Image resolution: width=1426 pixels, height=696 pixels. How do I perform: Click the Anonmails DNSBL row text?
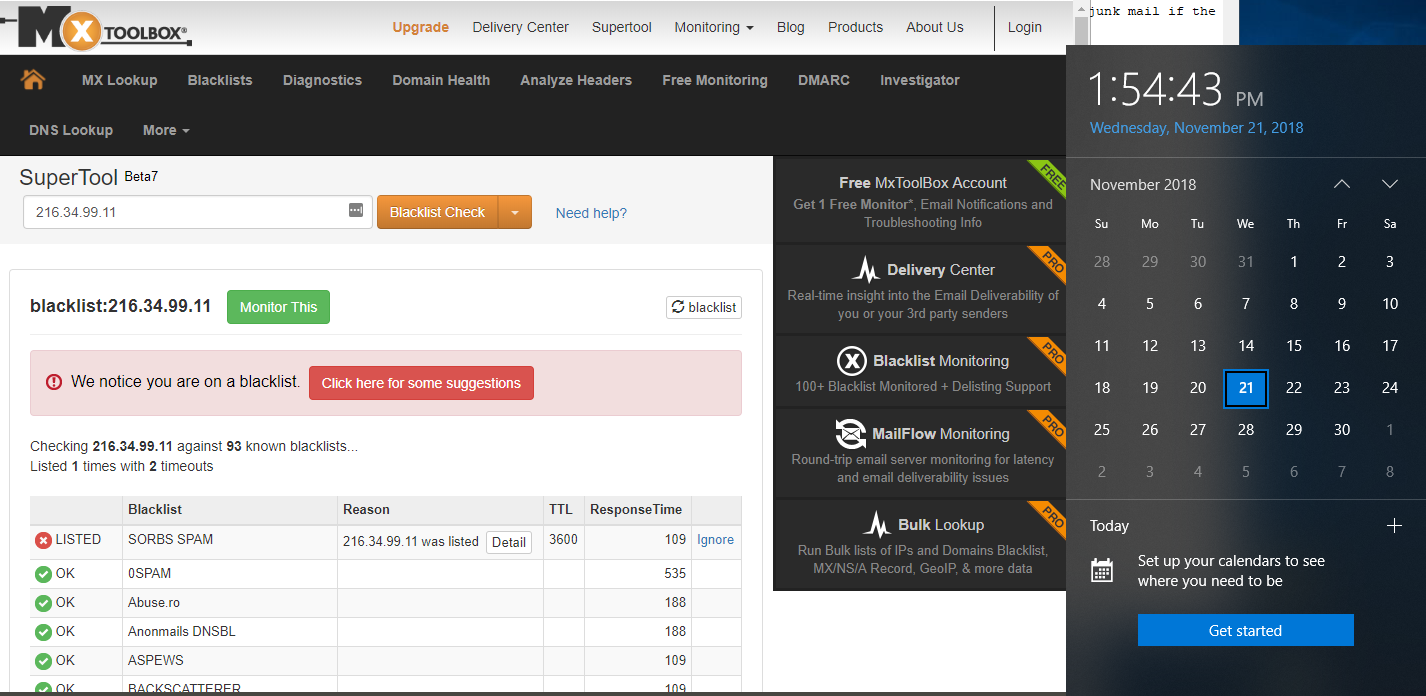click(182, 631)
